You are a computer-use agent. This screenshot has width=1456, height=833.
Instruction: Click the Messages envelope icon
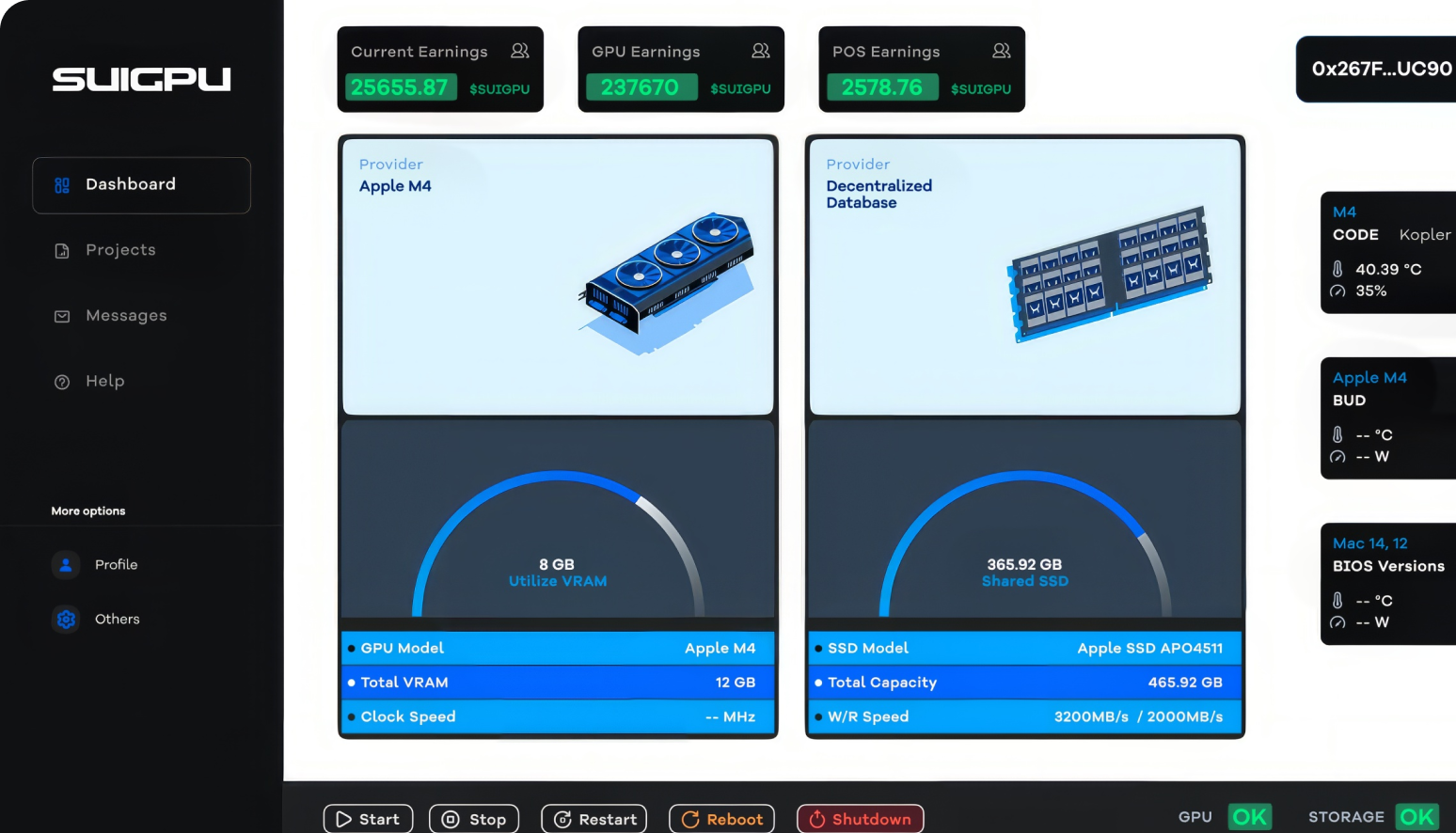[62, 317]
